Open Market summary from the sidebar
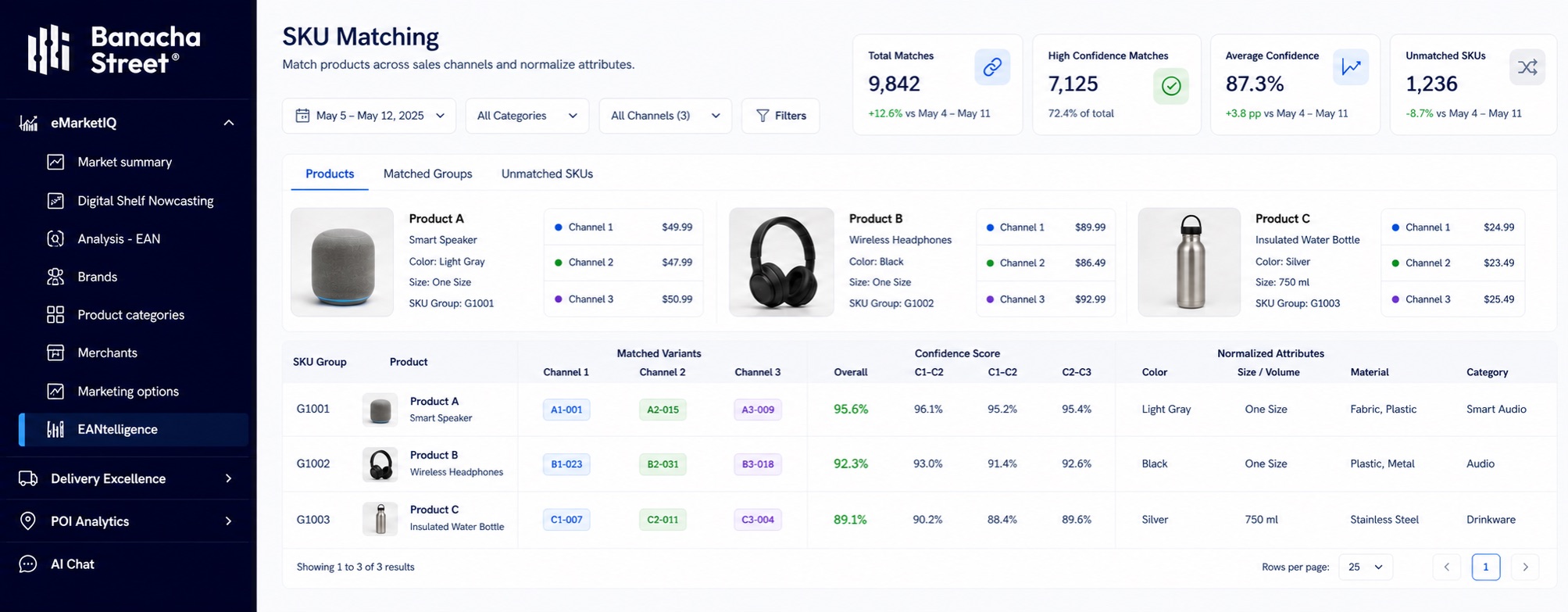This screenshot has height=612, width=1568. 124,162
